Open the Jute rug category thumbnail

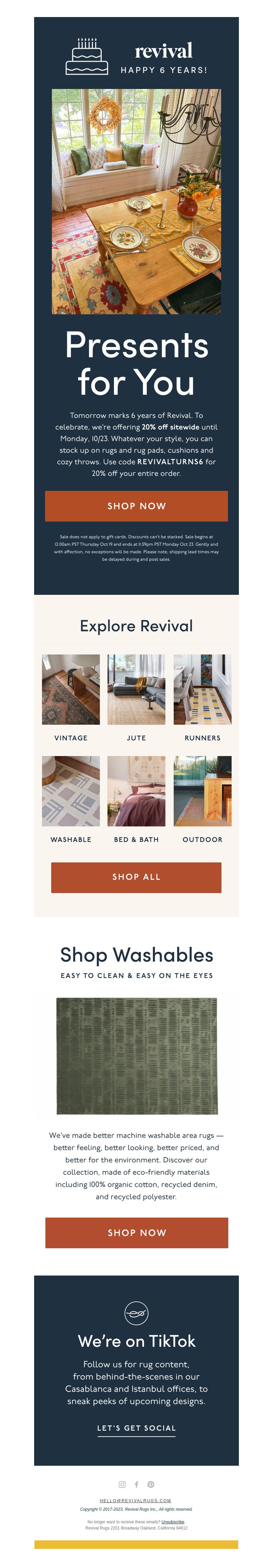[136, 689]
